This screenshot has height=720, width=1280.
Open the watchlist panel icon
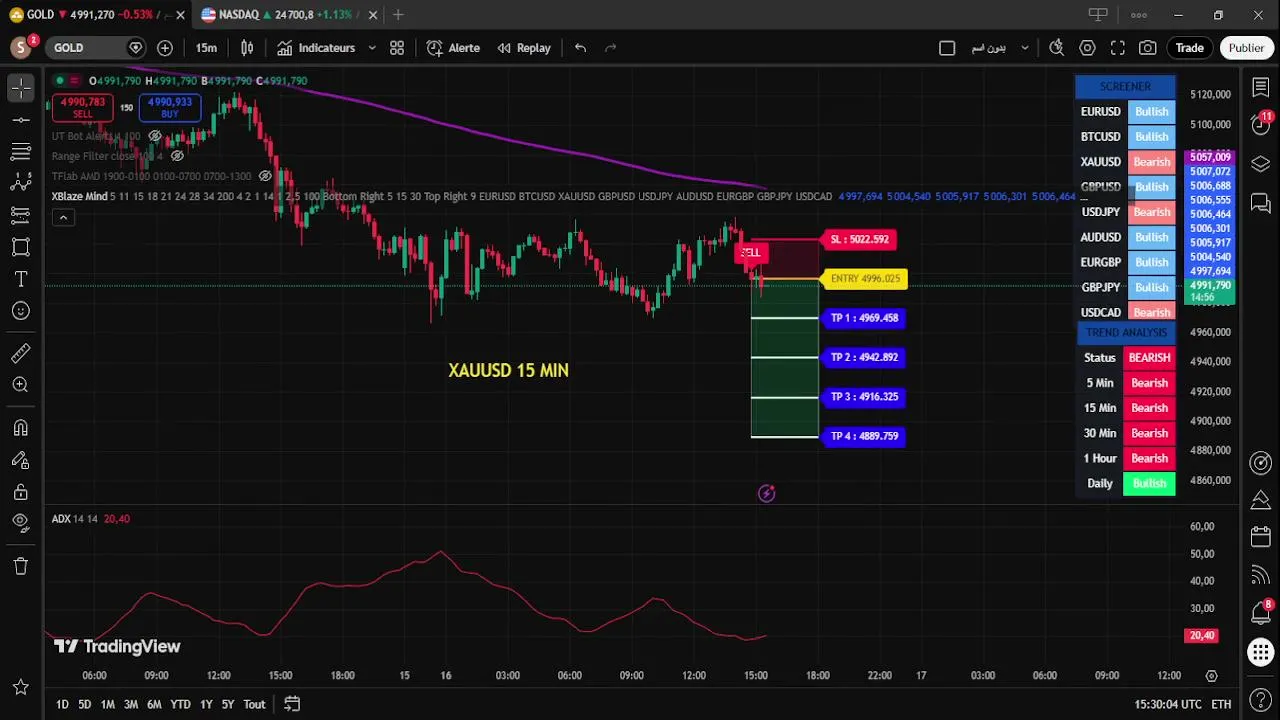[1260, 88]
